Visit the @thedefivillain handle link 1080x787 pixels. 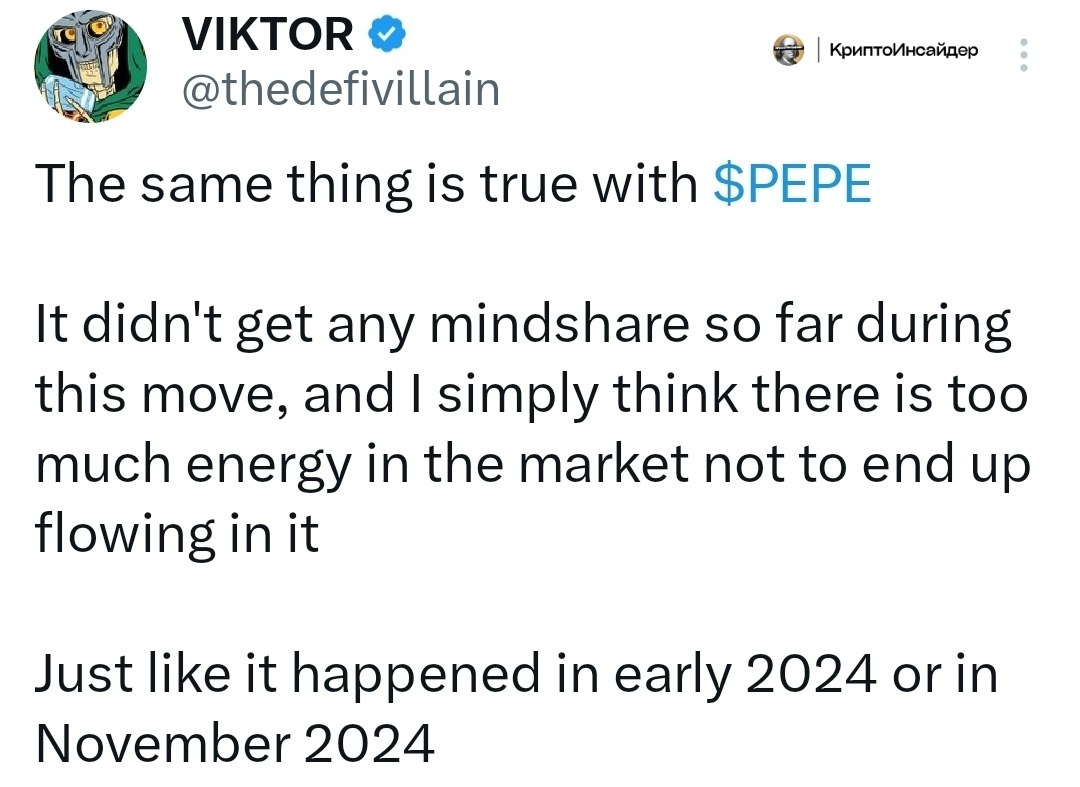click(x=341, y=89)
